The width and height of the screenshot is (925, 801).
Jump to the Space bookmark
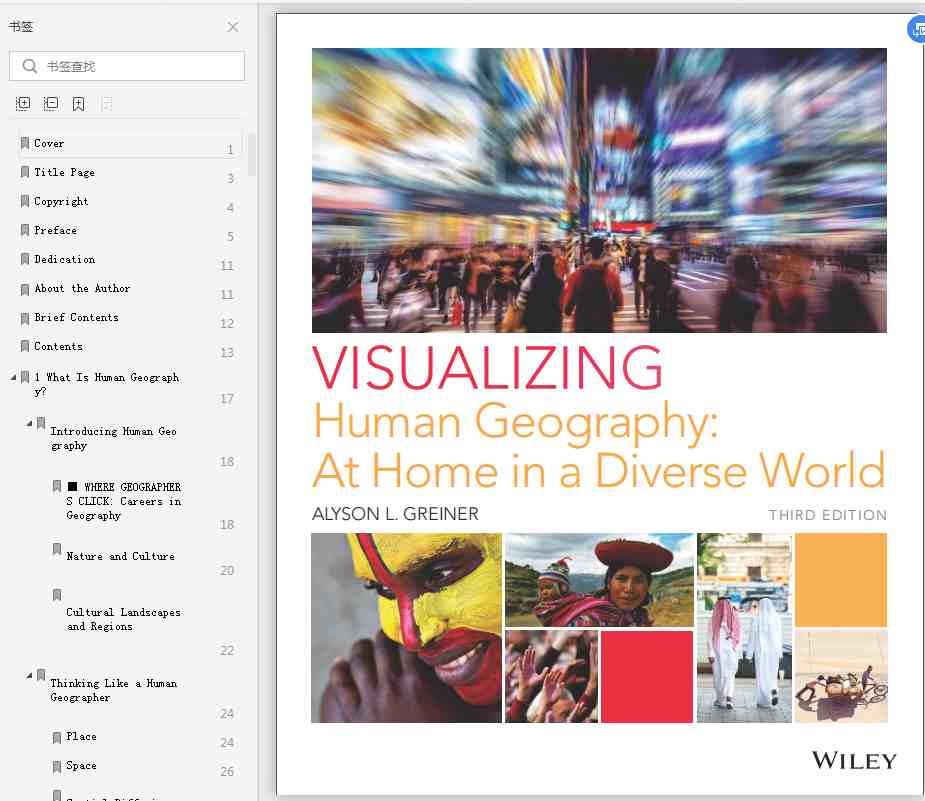point(81,765)
